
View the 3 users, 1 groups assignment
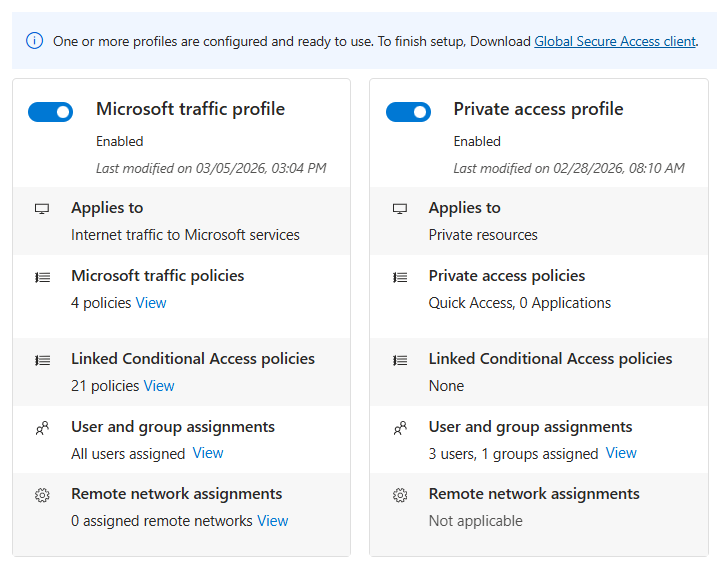click(x=621, y=453)
